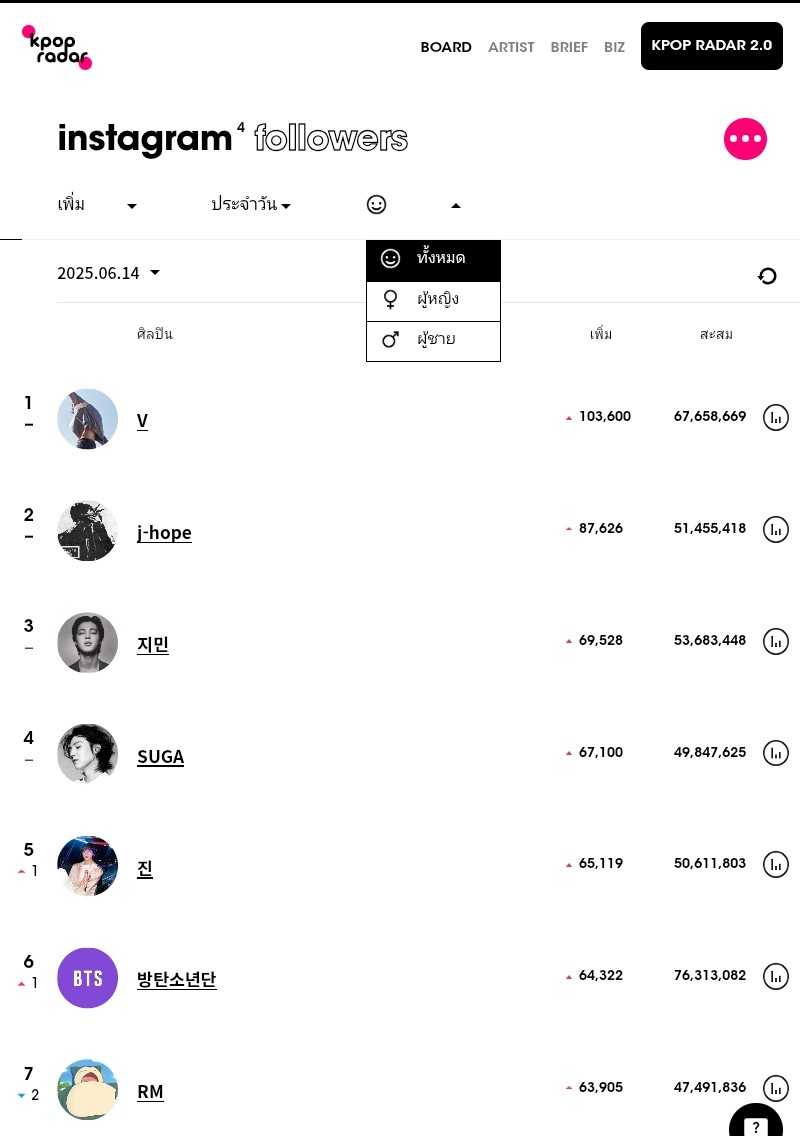Select the ผู้หญิง (female) filter option
Screen dimensions: 800x1136
coord(433,301)
